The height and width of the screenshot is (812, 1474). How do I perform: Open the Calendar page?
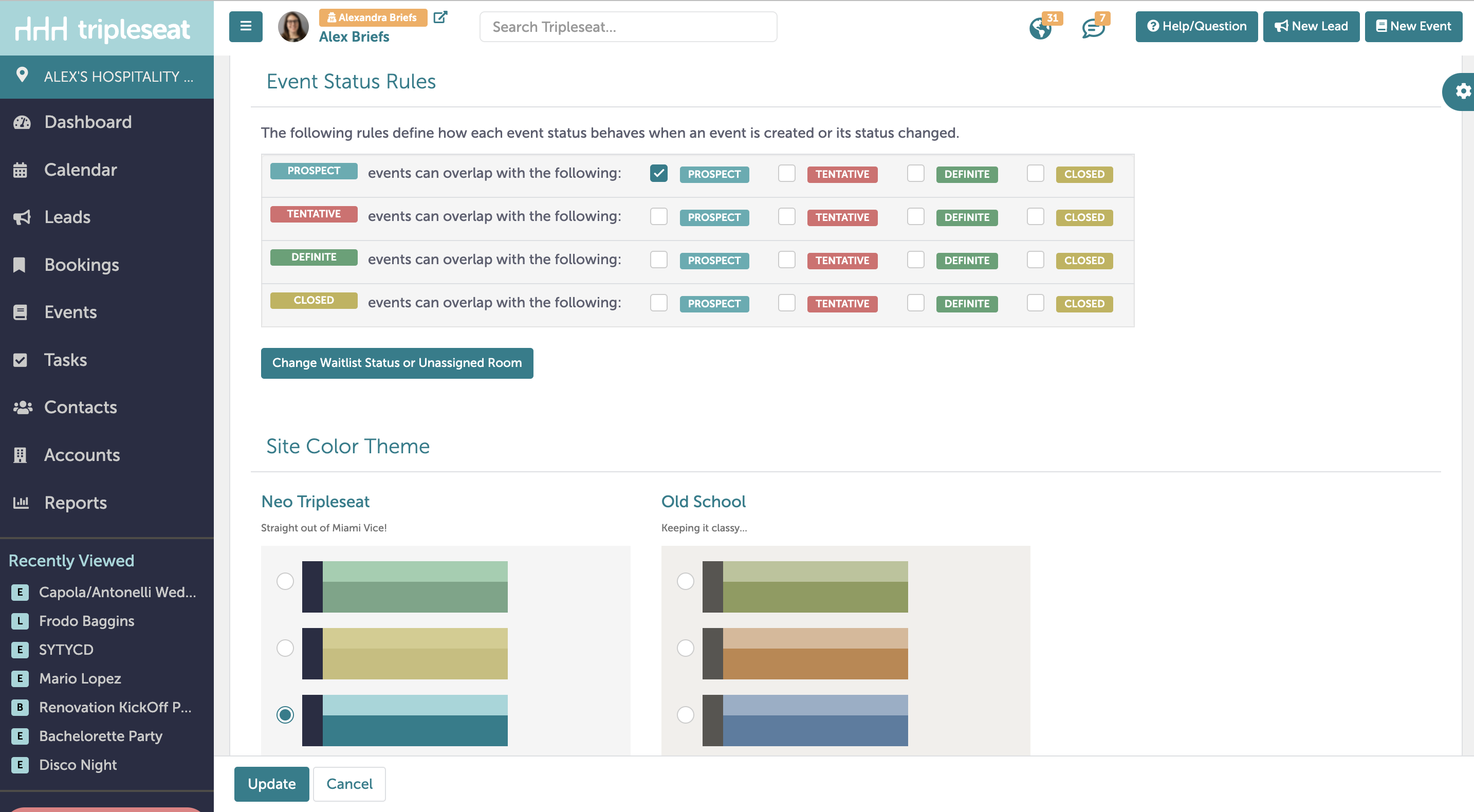click(x=81, y=170)
